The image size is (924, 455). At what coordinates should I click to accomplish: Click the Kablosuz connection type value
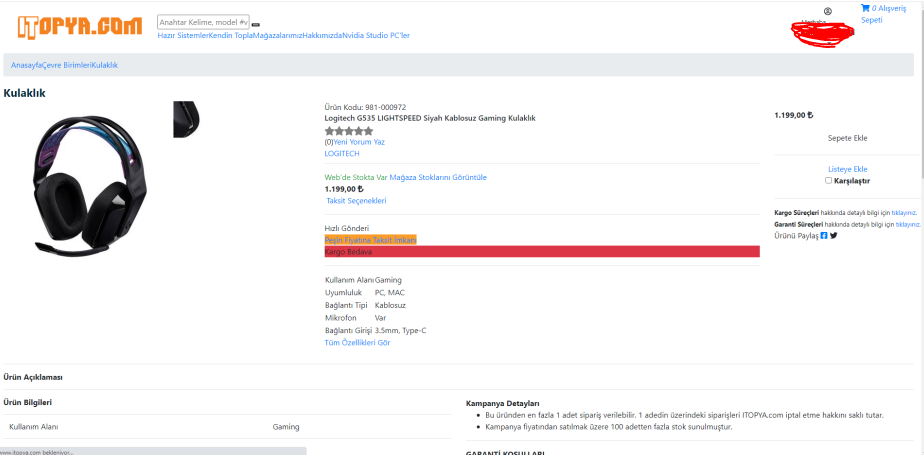point(390,305)
